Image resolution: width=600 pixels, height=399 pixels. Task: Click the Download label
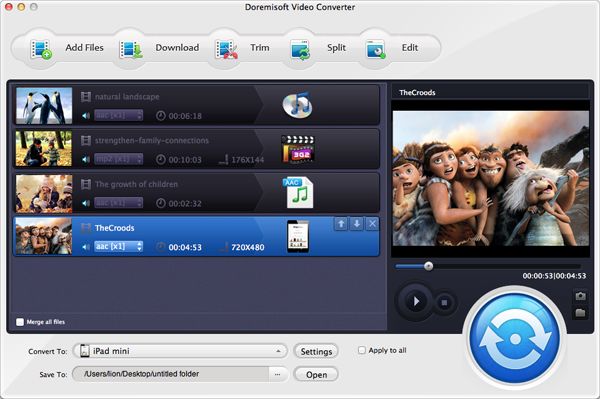click(177, 48)
